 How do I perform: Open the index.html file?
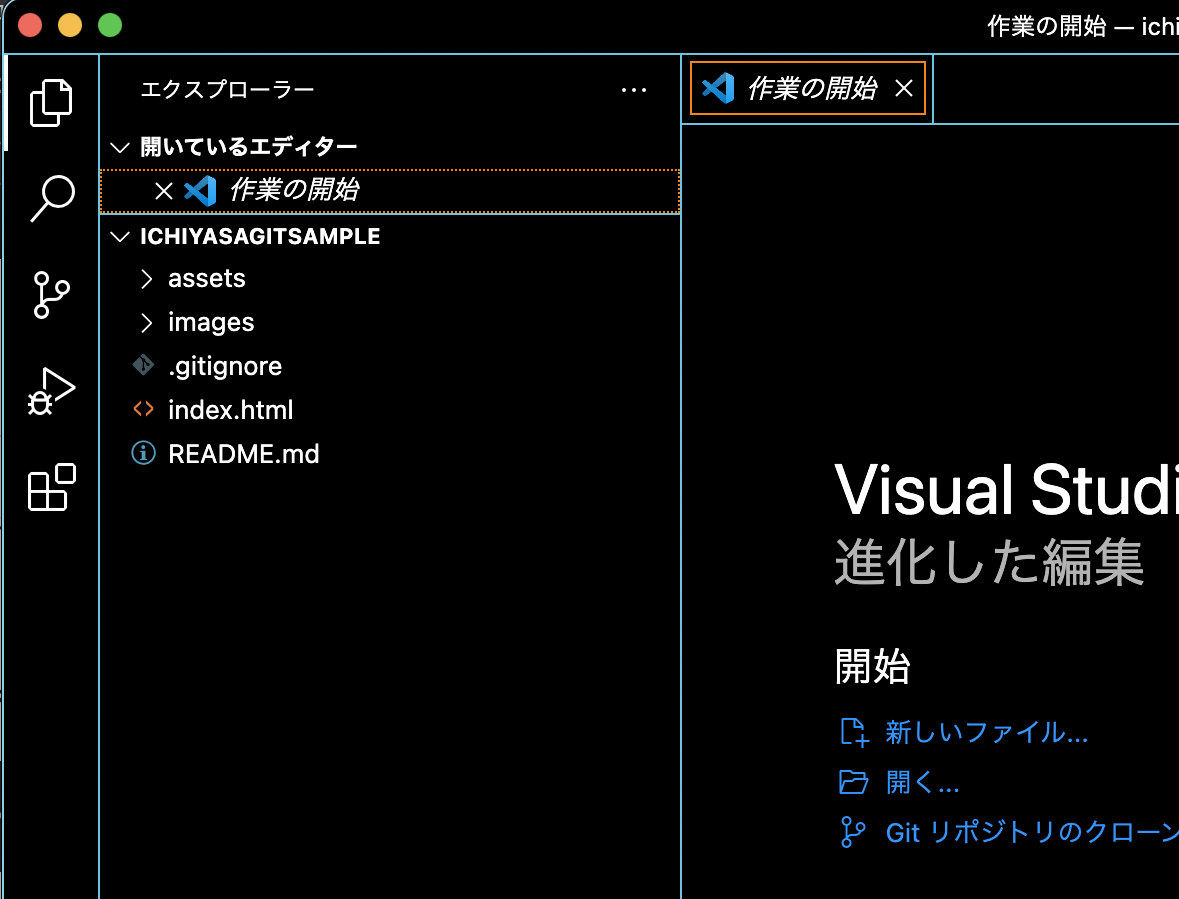pyautogui.click(x=390, y=410)
